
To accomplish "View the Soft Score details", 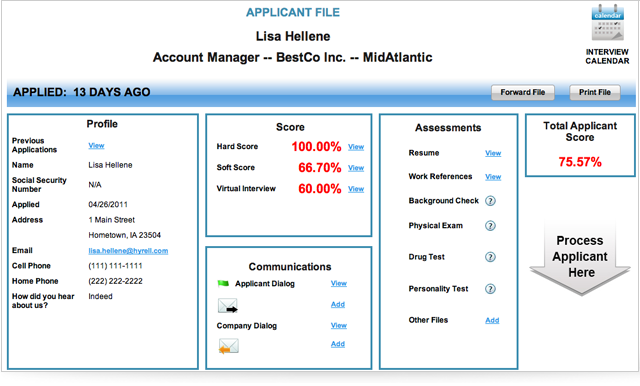I will point(356,168).
